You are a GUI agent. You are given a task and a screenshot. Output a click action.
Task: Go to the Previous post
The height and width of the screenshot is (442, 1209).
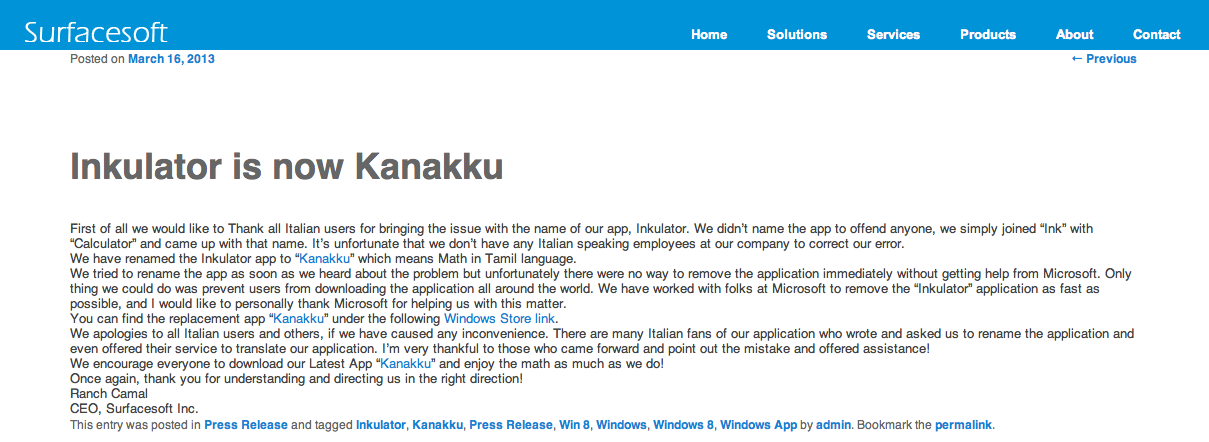(x=1104, y=59)
